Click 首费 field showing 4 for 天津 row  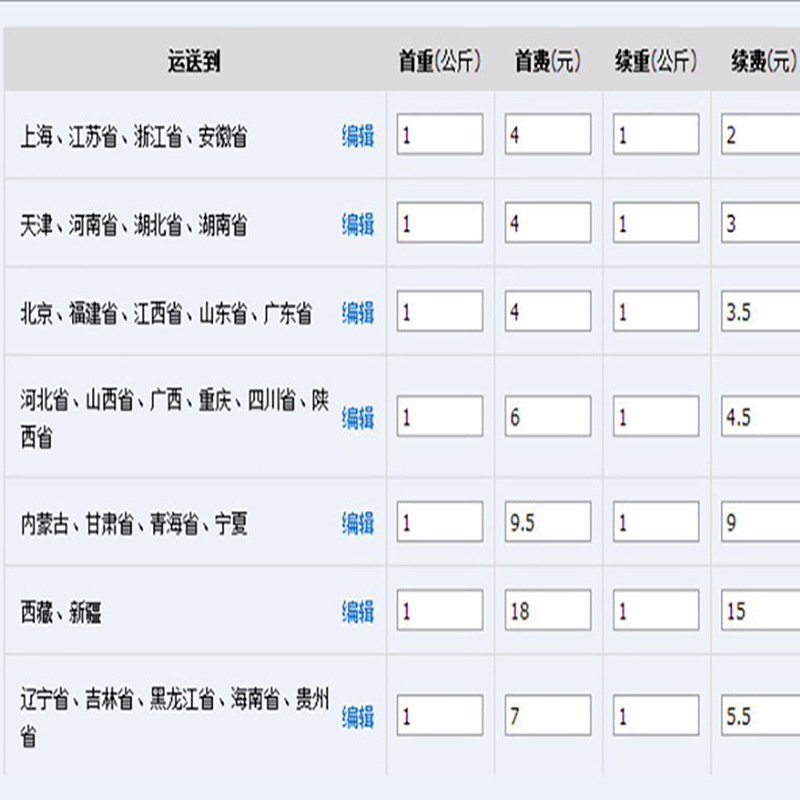tap(548, 223)
